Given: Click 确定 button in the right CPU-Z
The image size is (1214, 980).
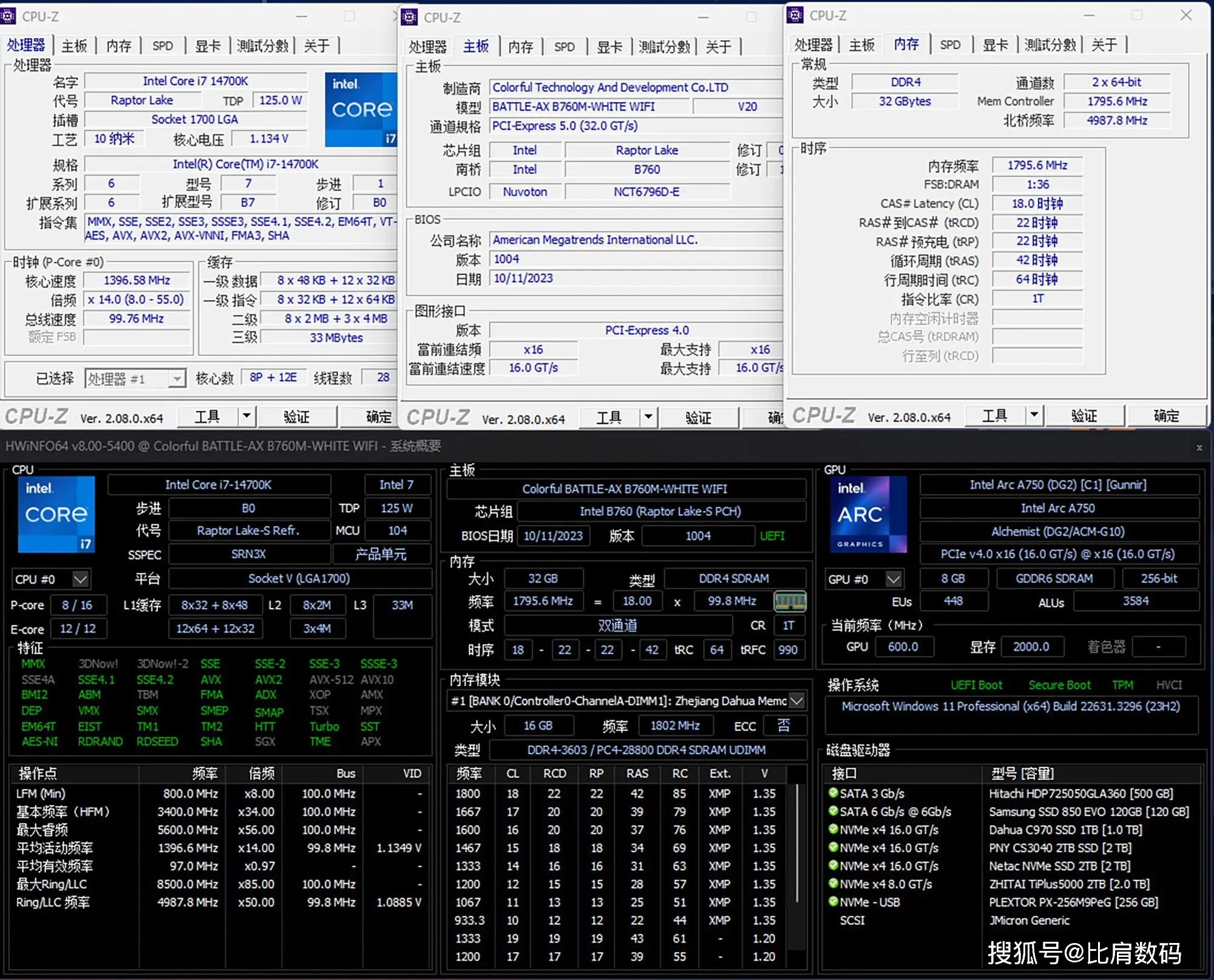Looking at the screenshot, I should (x=1166, y=415).
